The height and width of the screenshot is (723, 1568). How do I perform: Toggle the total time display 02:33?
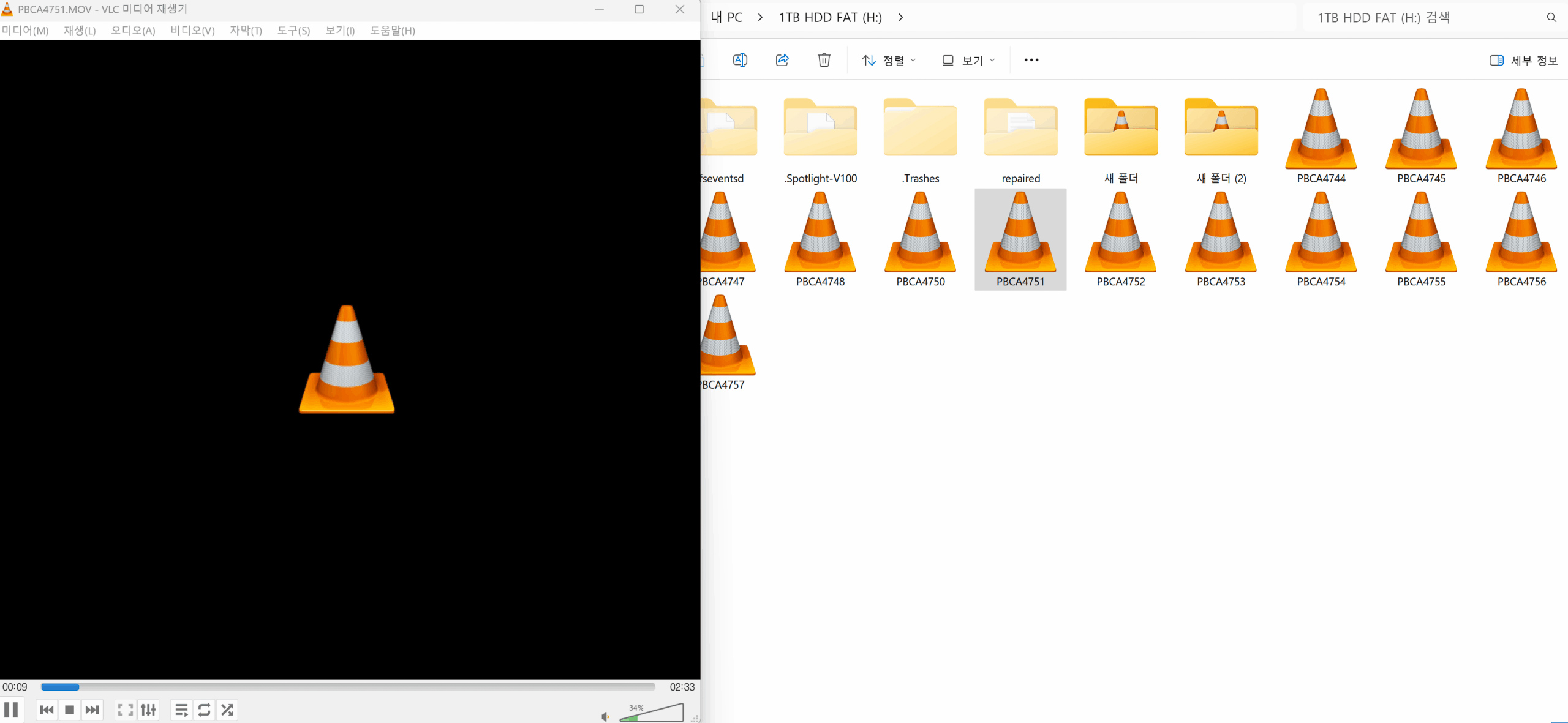pos(682,687)
